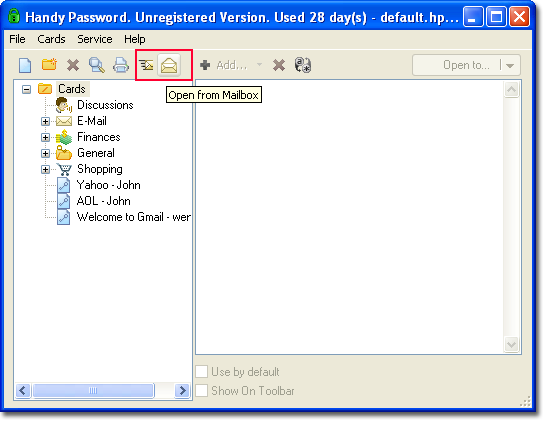Toggle the Use by default checkbox
546x422 pixels.
(x=202, y=372)
